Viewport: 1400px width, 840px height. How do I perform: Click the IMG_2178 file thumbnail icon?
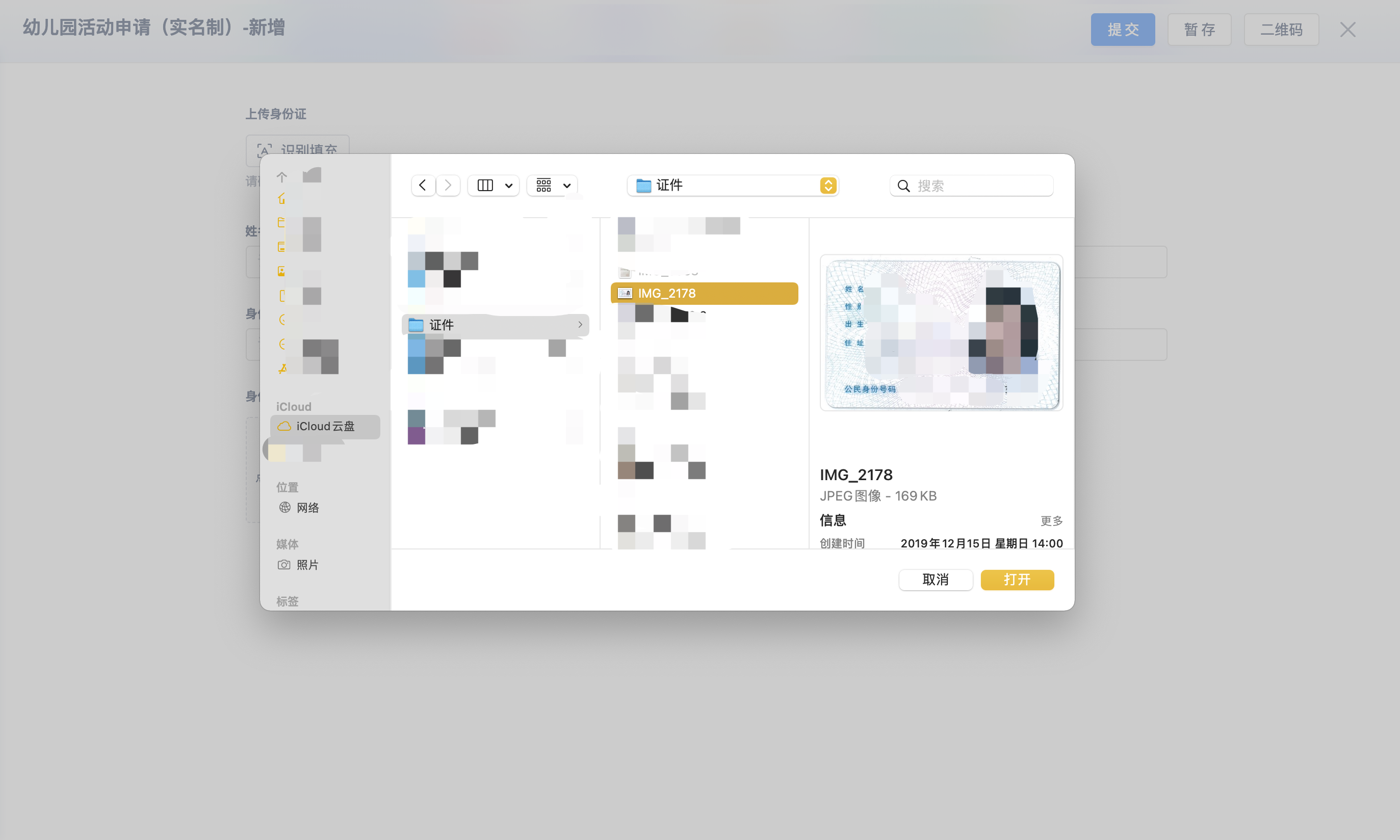click(x=625, y=293)
